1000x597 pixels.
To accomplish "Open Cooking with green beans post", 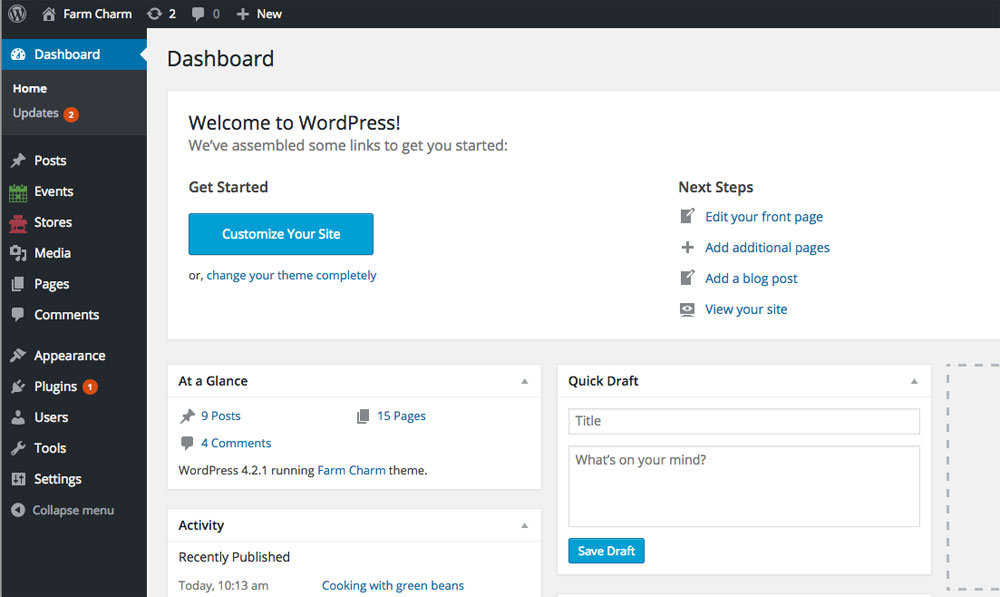I will pyautogui.click(x=393, y=586).
